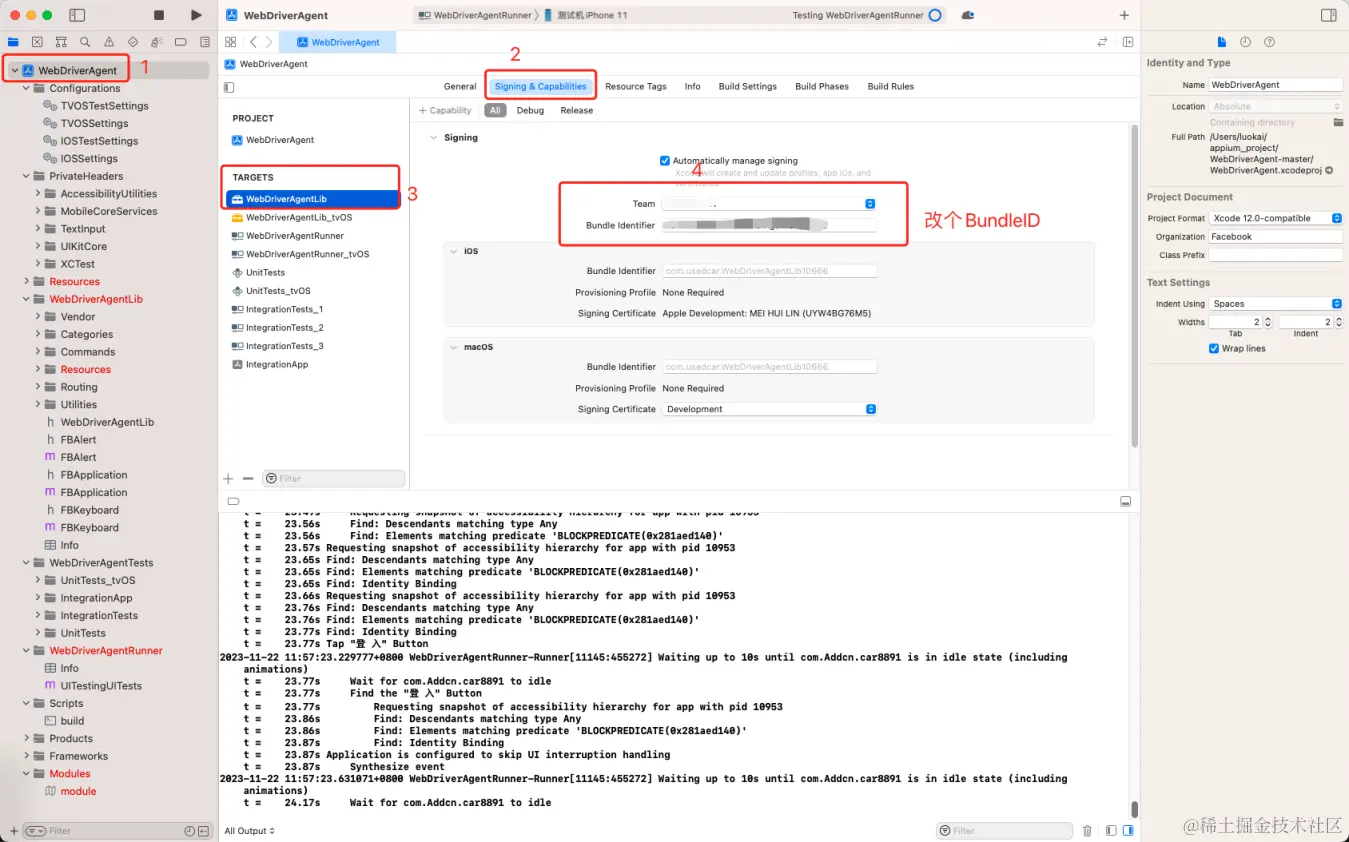Toggle the Wrap lines checkbox

(x=1214, y=349)
